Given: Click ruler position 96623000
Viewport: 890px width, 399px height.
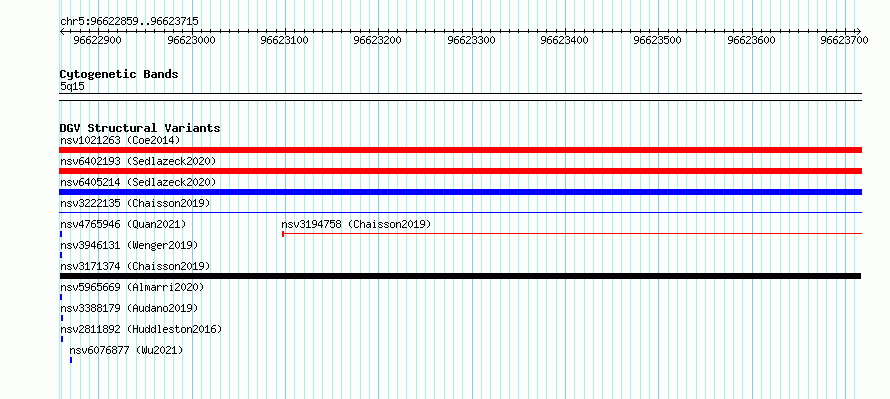Looking at the screenshot, I should click(192, 40).
